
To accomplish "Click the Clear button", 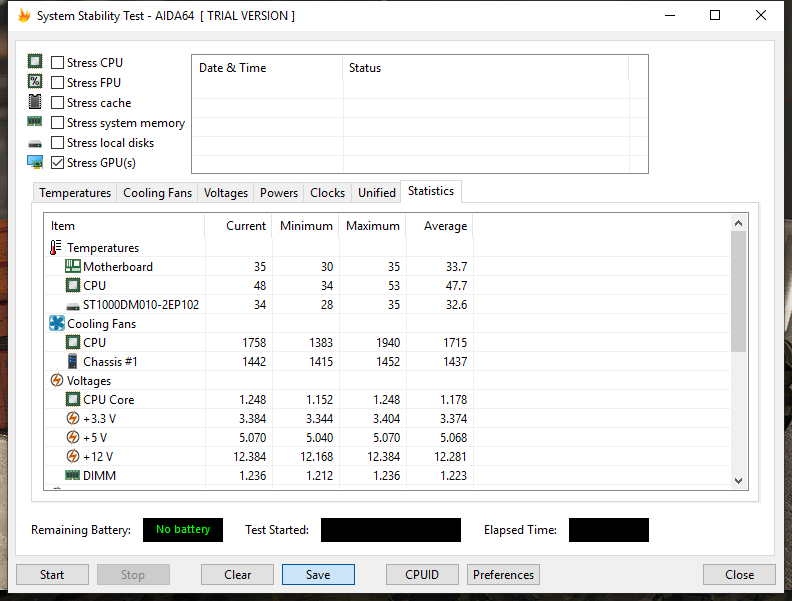I will click(237, 575).
